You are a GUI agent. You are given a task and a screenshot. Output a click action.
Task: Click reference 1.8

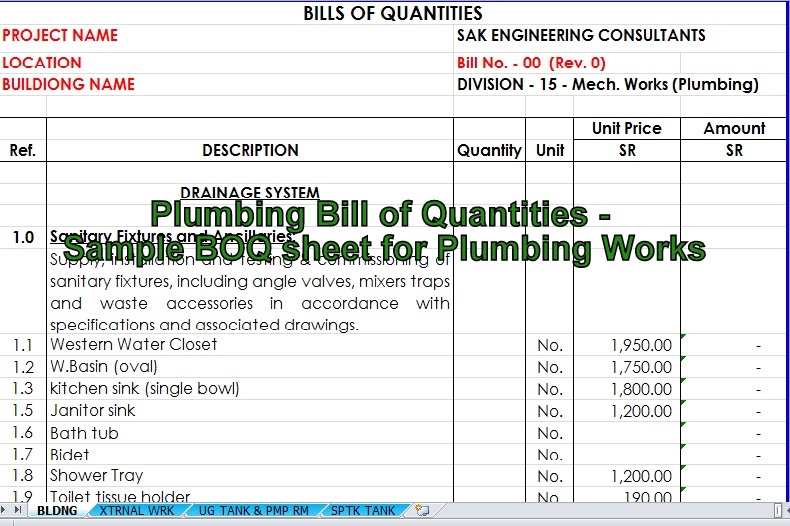tap(23, 476)
